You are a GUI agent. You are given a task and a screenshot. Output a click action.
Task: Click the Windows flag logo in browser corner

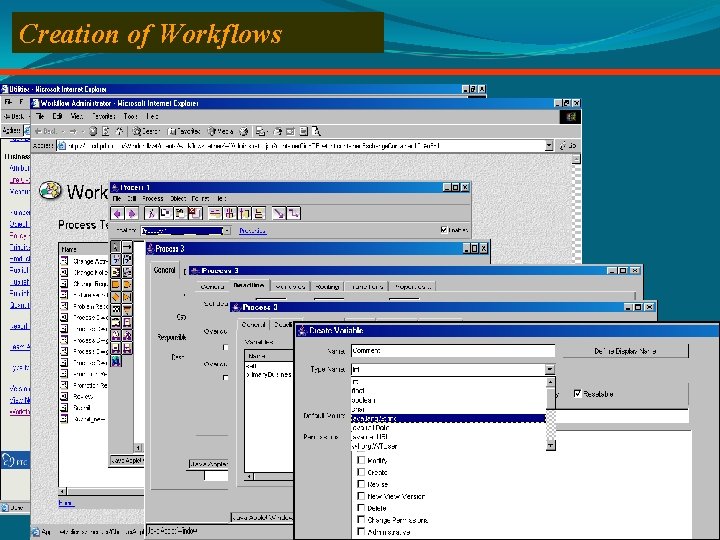(x=570, y=117)
